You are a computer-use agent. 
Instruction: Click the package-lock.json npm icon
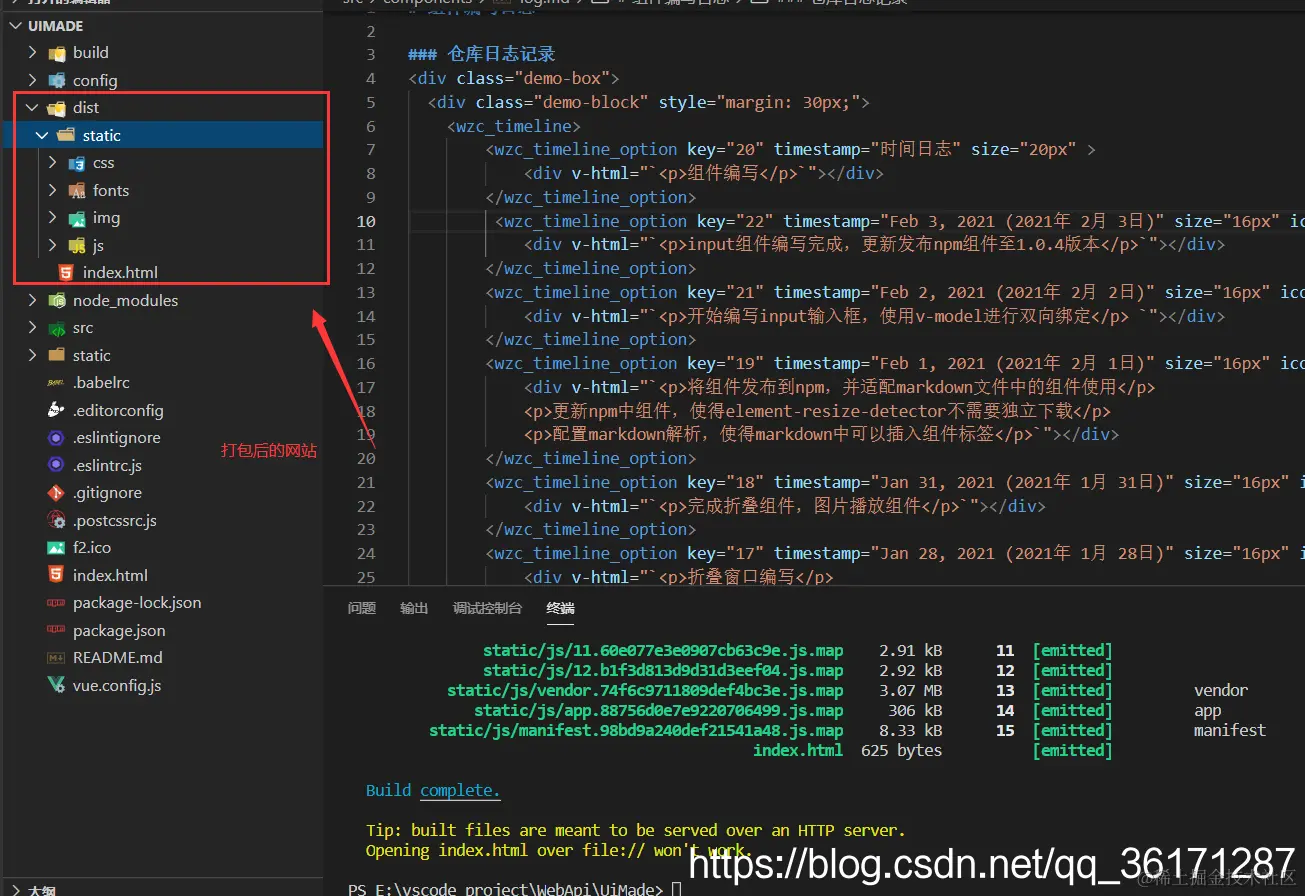coord(57,603)
